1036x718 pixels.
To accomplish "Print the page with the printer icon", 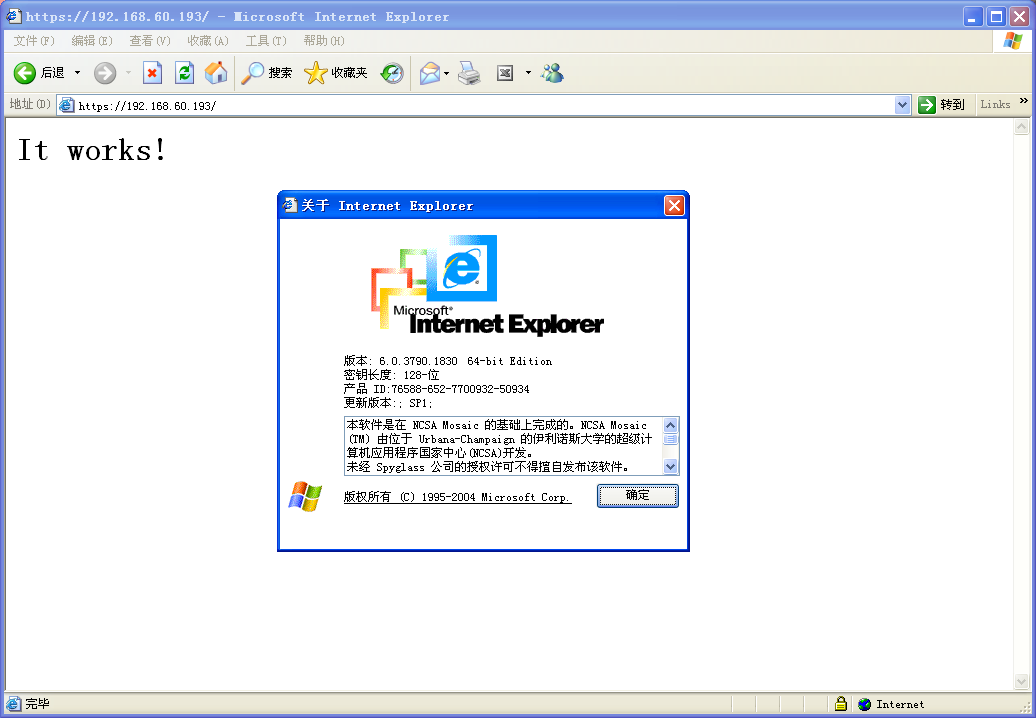I will tap(469, 73).
